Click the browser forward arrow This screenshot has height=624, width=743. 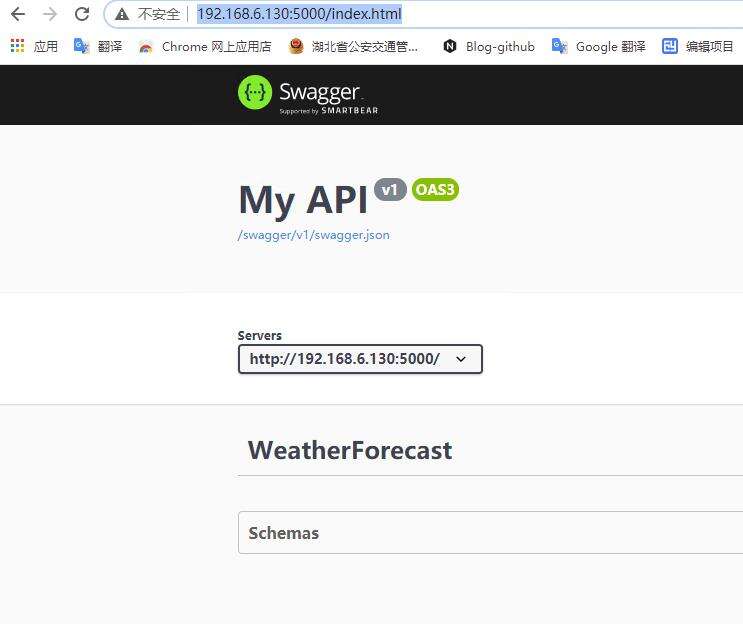tap(50, 14)
